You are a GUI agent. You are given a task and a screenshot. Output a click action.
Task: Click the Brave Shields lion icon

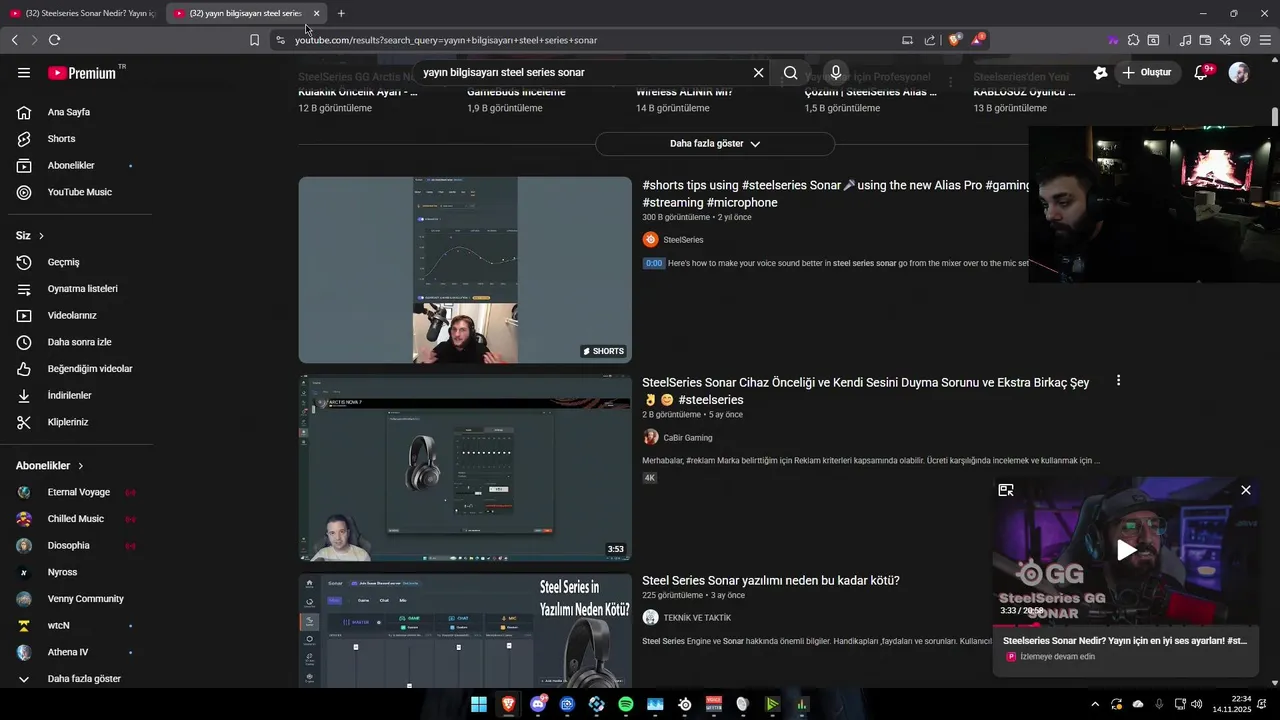[955, 40]
